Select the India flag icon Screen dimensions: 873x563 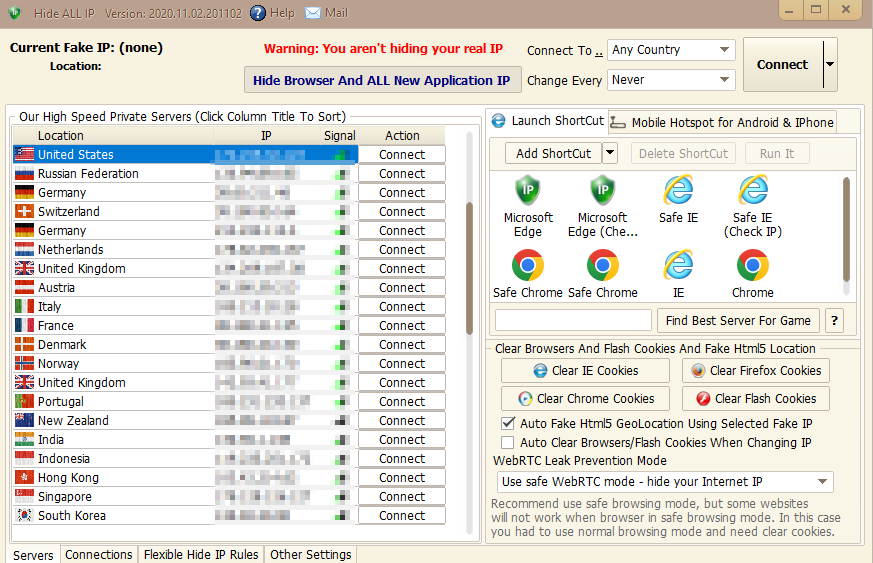coord(24,439)
